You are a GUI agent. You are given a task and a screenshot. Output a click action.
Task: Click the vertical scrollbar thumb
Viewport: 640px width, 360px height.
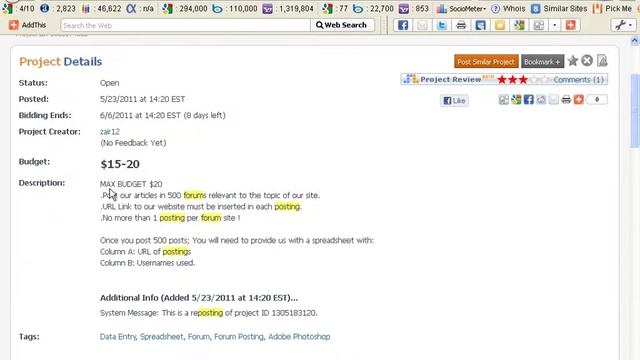point(635,110)
